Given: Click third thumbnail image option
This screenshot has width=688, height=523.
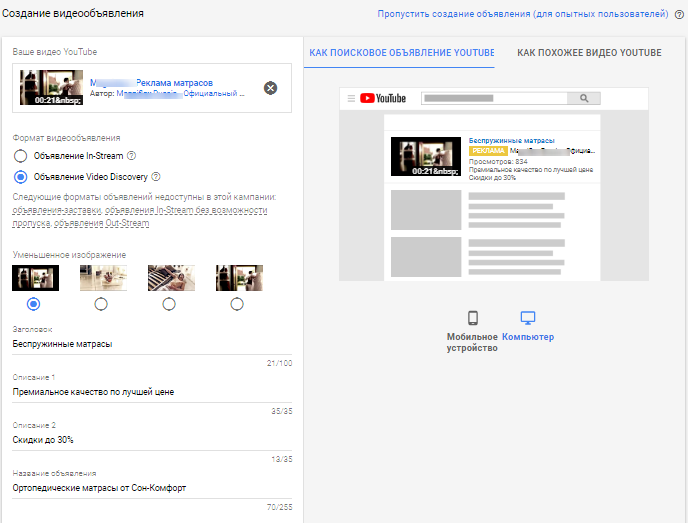Looking at the screenshot, I should tap(171, 278).
